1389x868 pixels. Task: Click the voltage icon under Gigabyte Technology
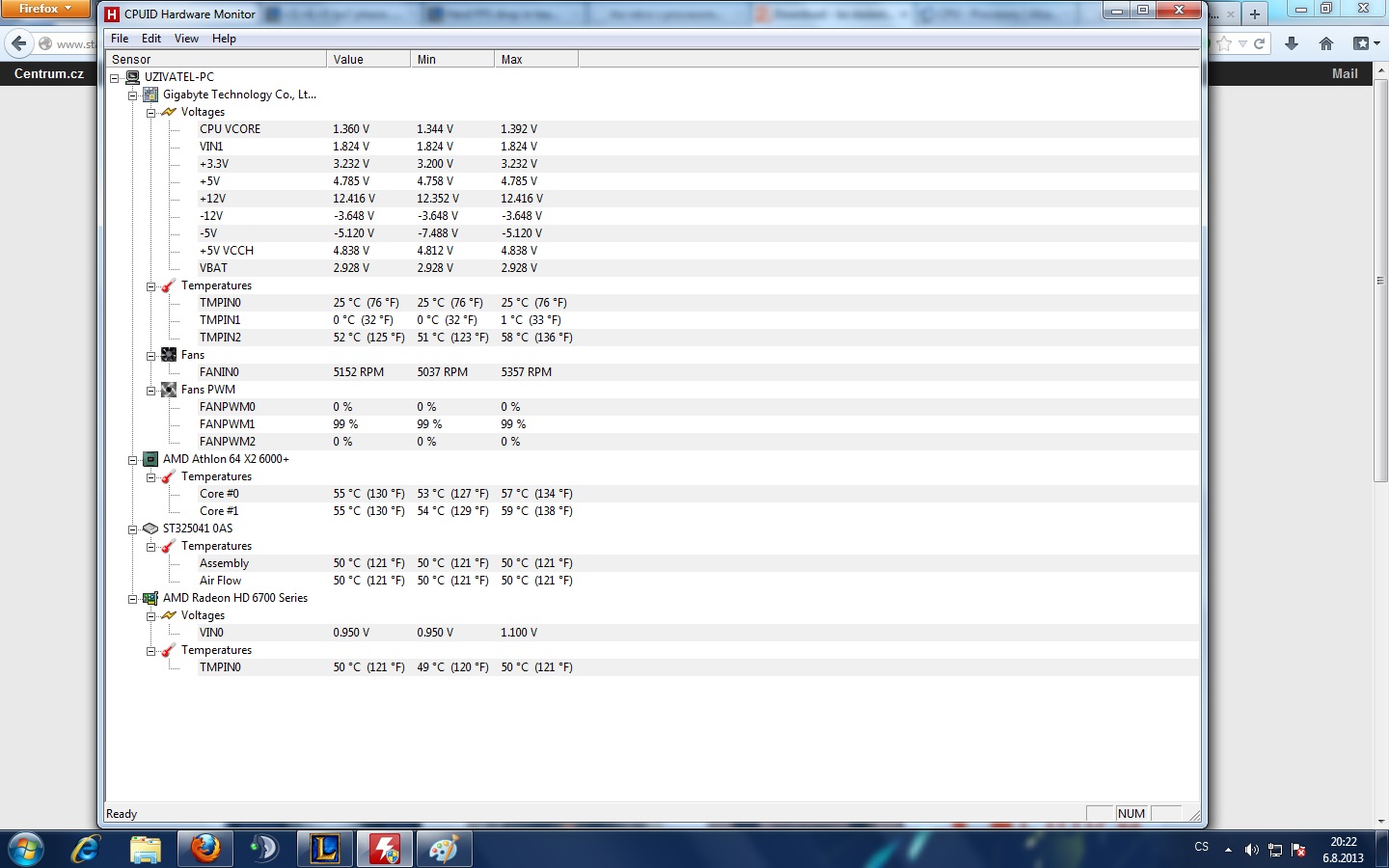coord(169,112)
